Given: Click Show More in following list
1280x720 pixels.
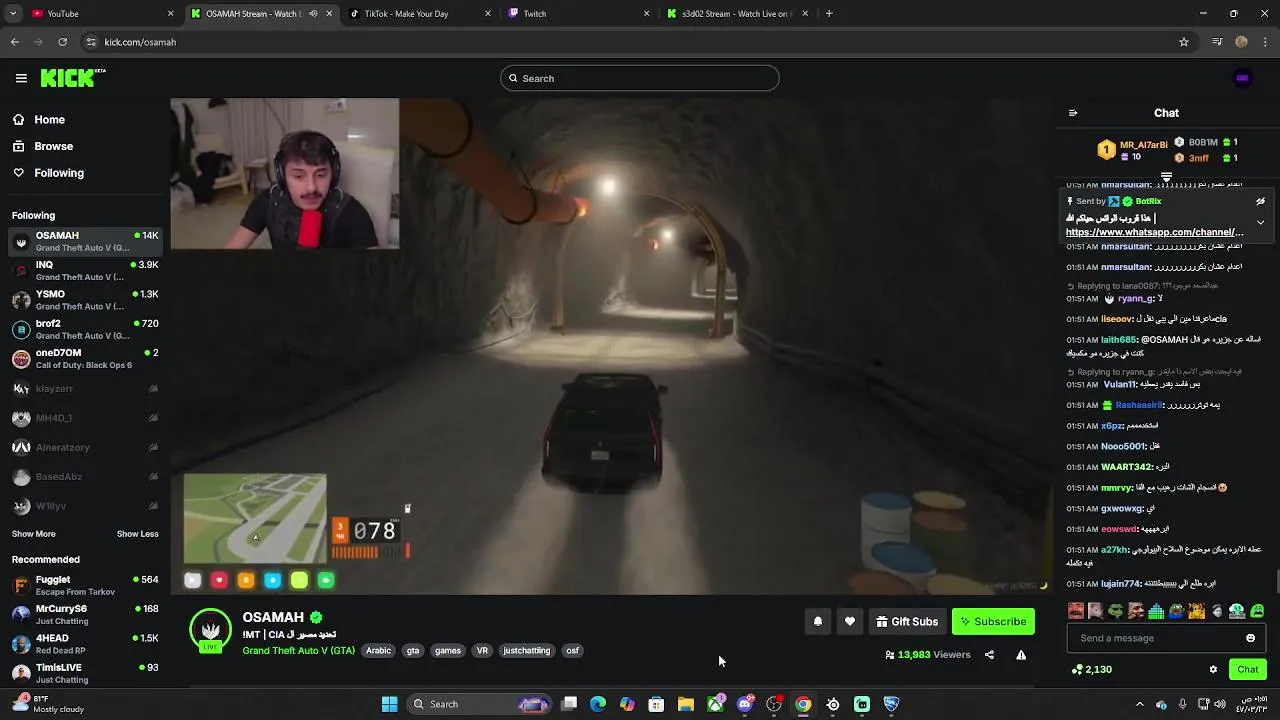Looking at the screenshot, I should 33,534.
